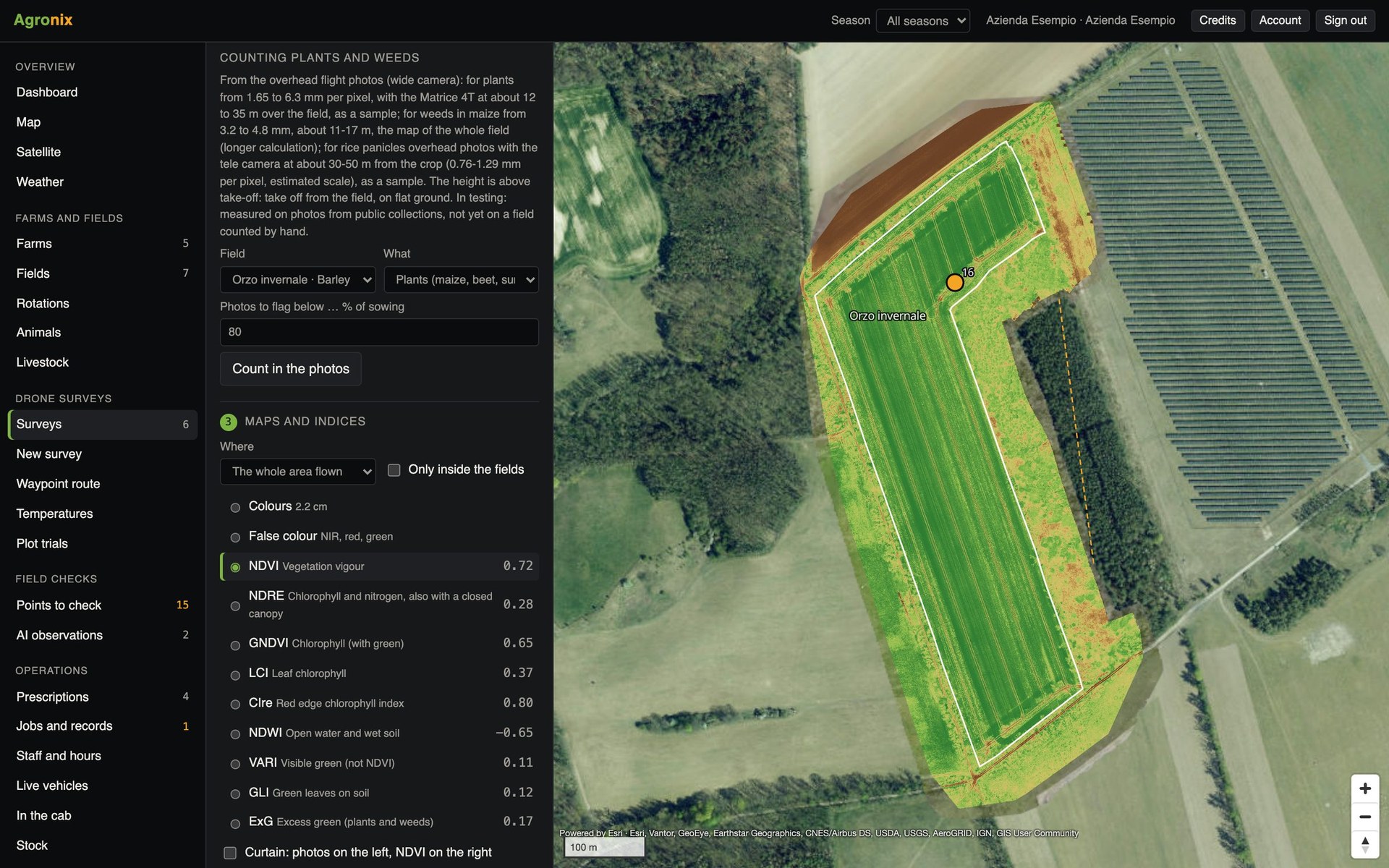Select VARI Visible green index
The width and height of the screenshot is (1389, 868).
379,763
